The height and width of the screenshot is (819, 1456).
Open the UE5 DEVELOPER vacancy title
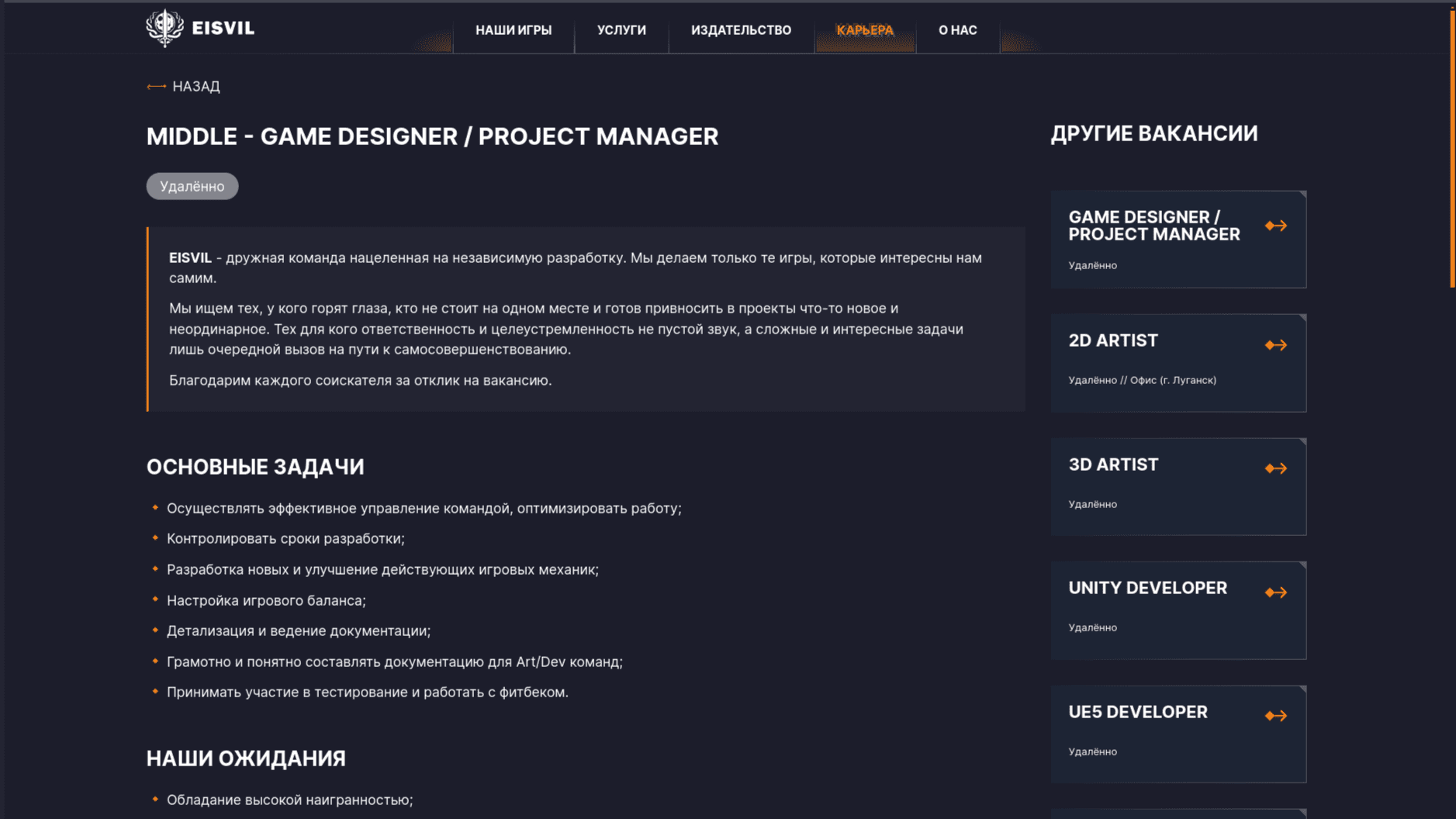point(1137,712)
